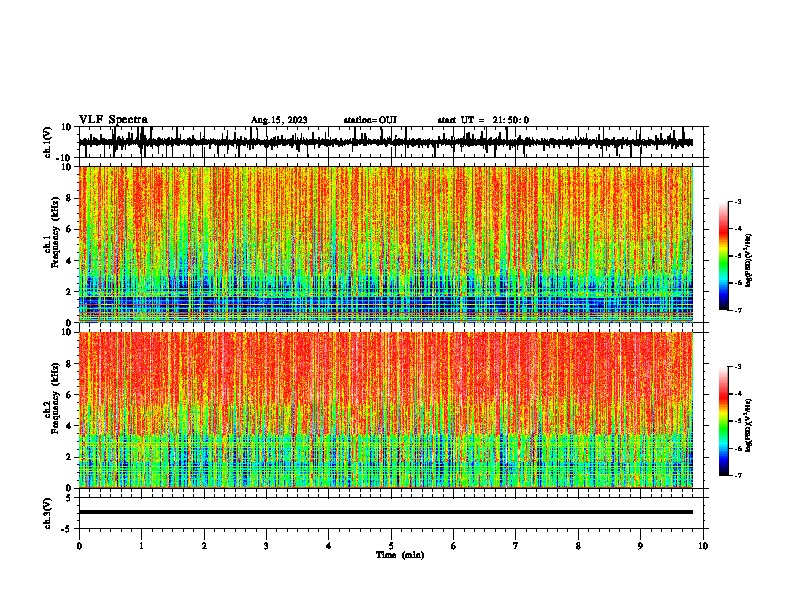Select the "Time (min)" axis label
Image resolution: width=792 pixels, height=612 pixels.
point(400,555)
